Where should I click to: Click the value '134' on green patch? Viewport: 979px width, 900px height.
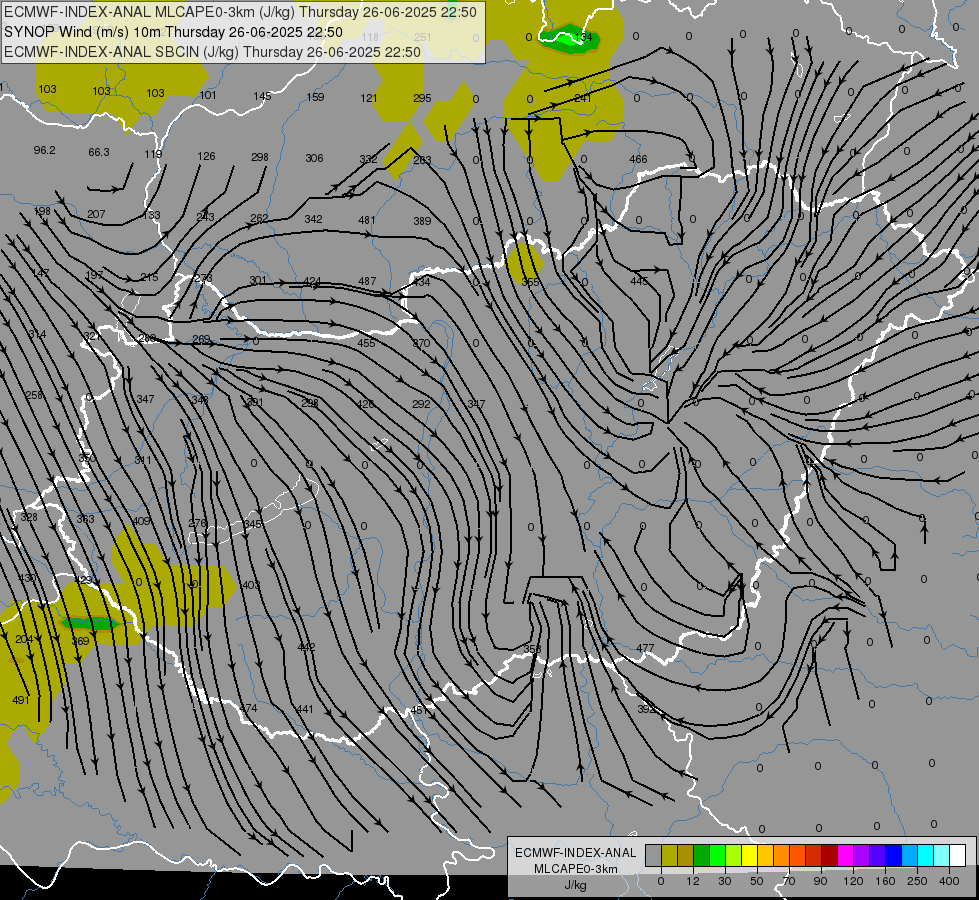tap(583, 37)
